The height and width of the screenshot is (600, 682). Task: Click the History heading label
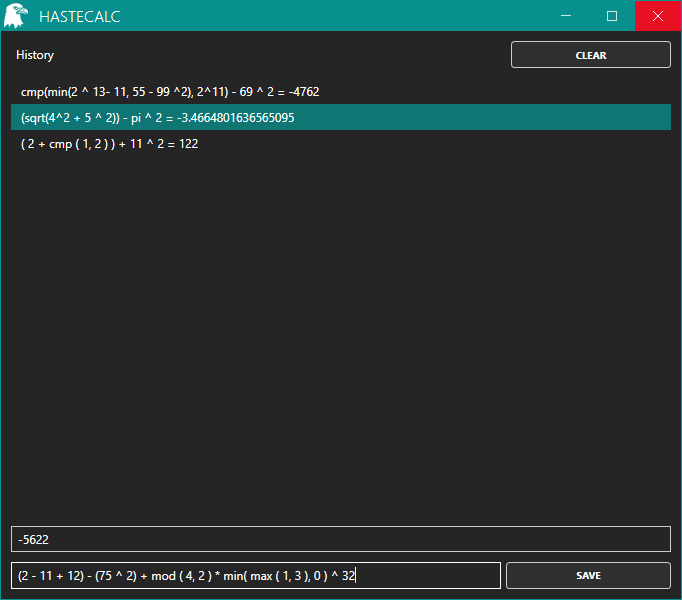(x=35, y=55)
